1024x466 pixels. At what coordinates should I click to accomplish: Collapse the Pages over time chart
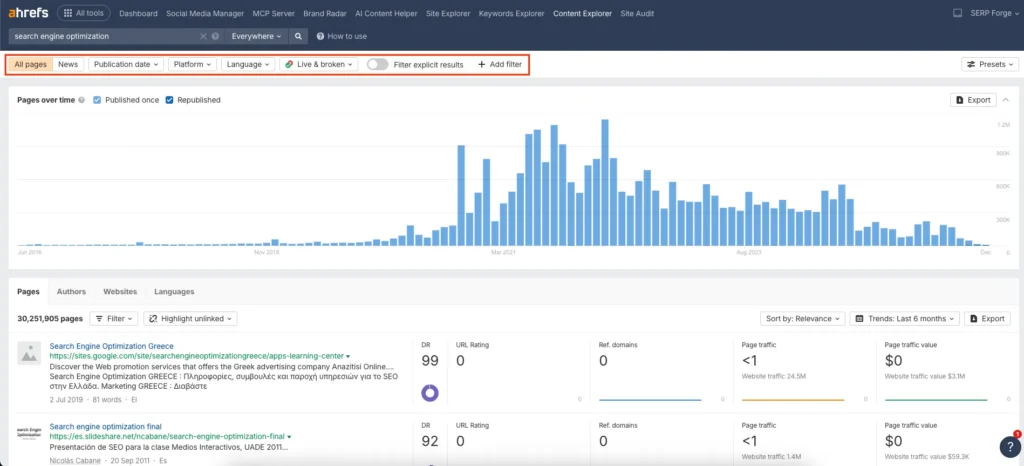pyautogui.click(x=1005, y=100)
